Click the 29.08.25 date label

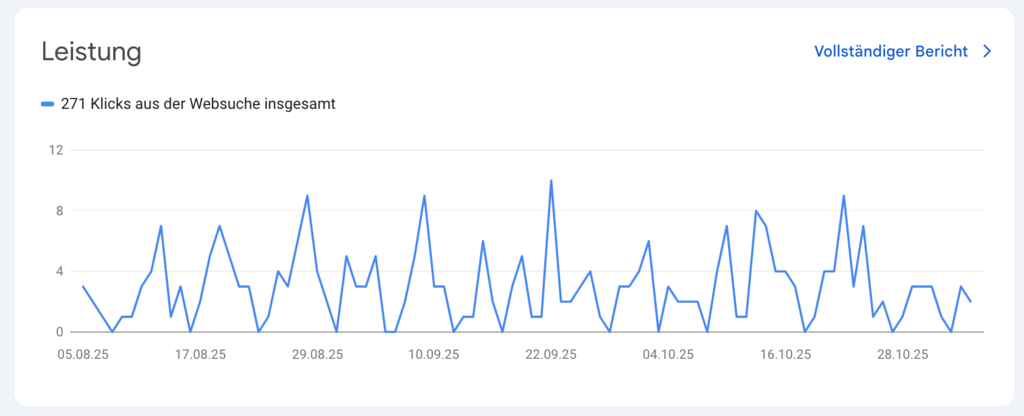click(316, 354)
